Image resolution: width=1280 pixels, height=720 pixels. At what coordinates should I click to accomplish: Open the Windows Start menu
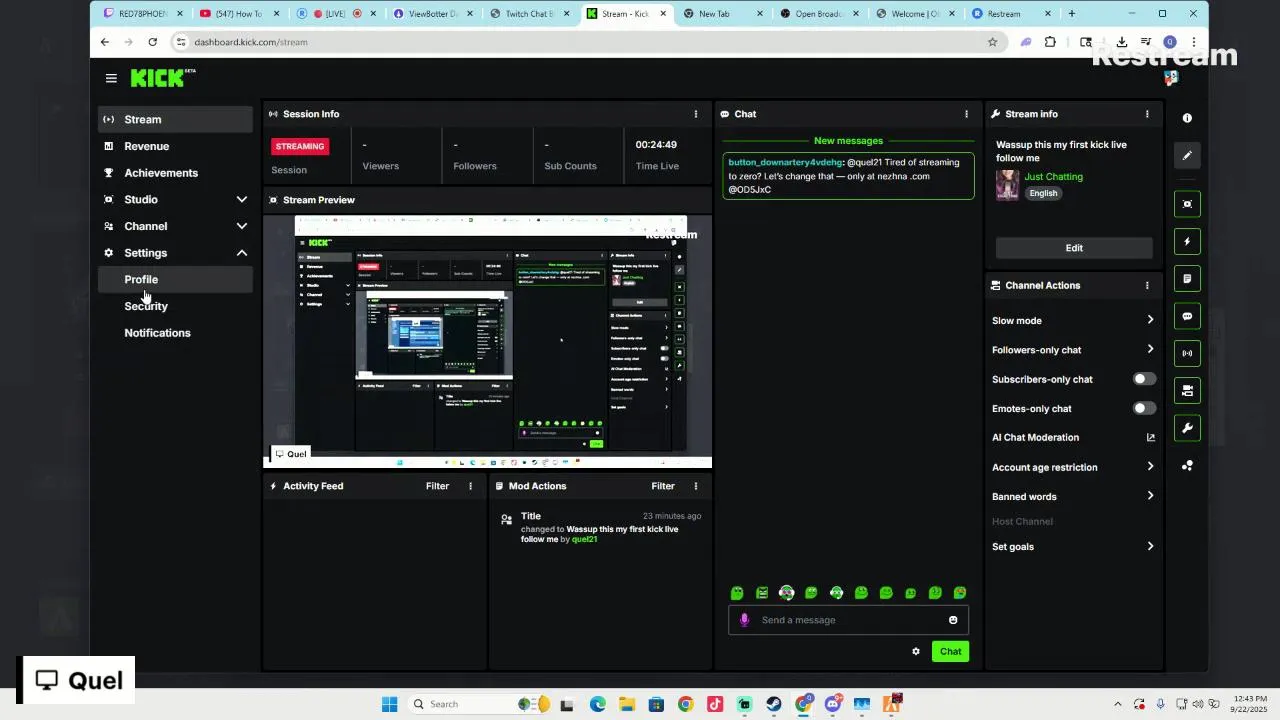389,704
